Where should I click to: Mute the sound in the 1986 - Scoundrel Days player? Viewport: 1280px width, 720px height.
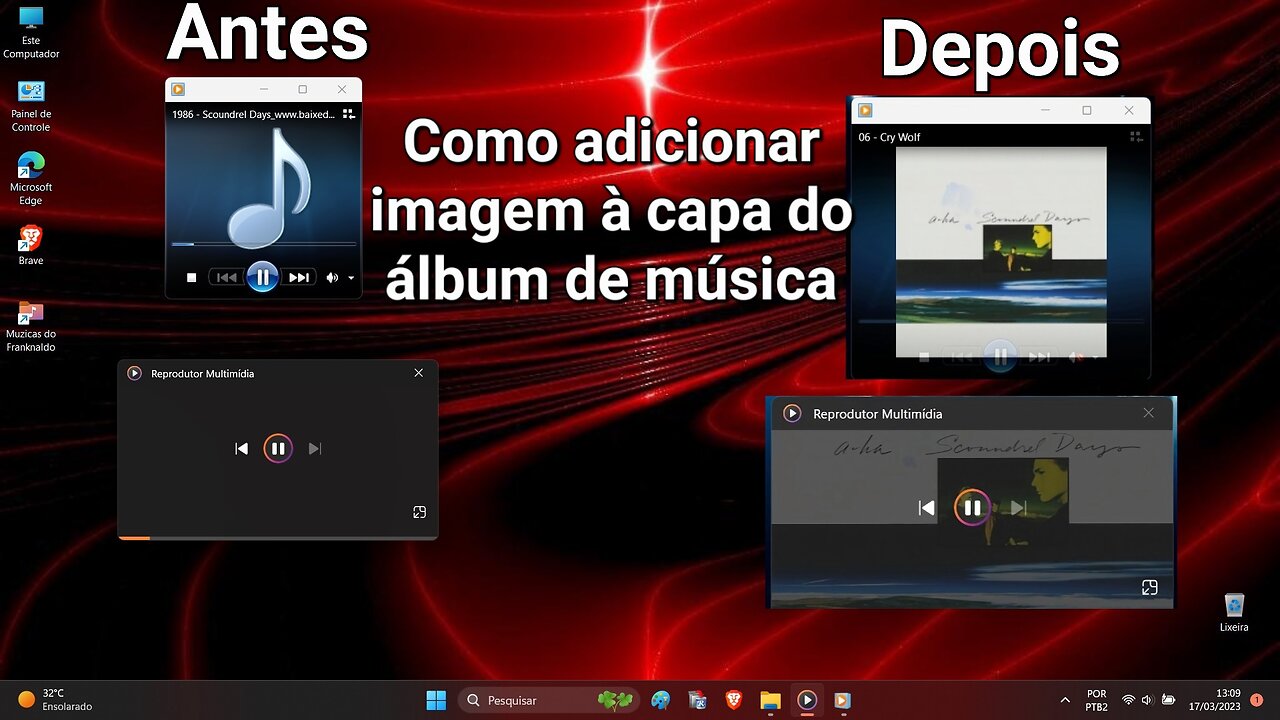coord(332,277)
